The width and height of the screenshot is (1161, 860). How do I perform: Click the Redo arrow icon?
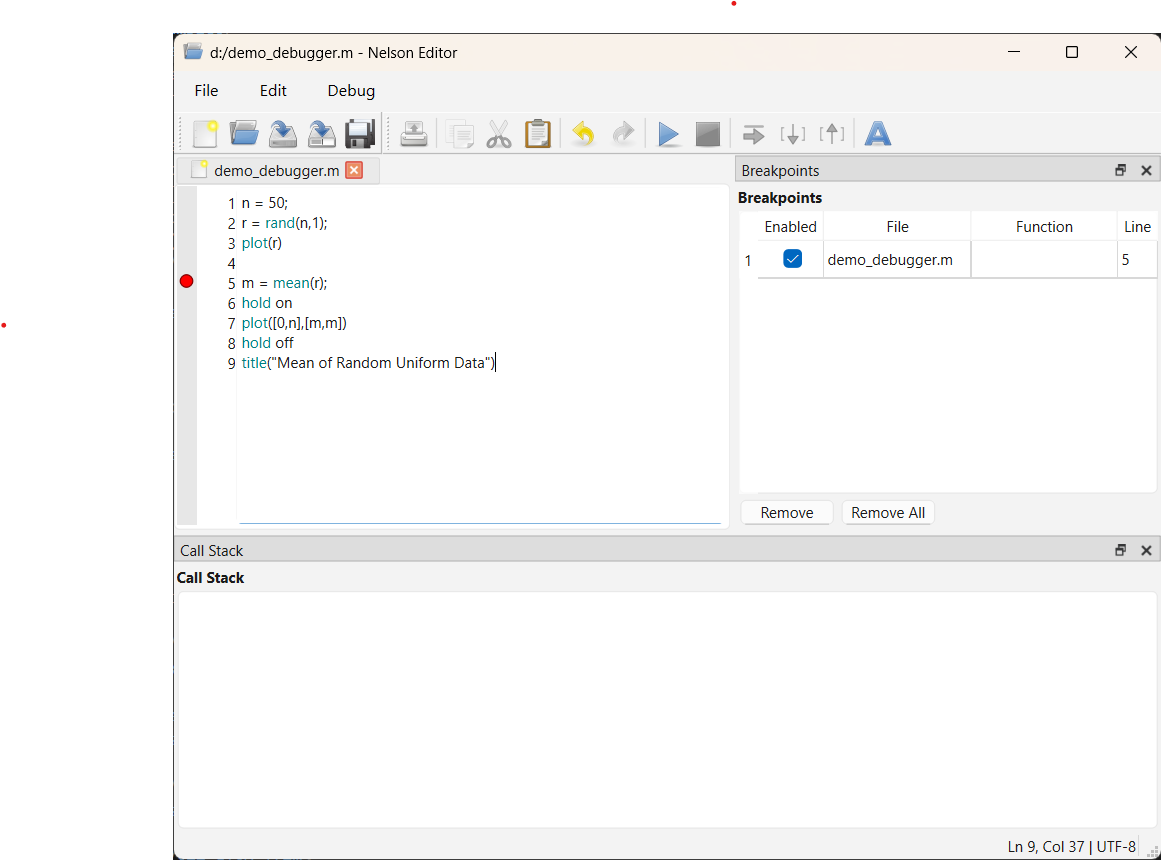pyautogui.click(x=623, y=134)
